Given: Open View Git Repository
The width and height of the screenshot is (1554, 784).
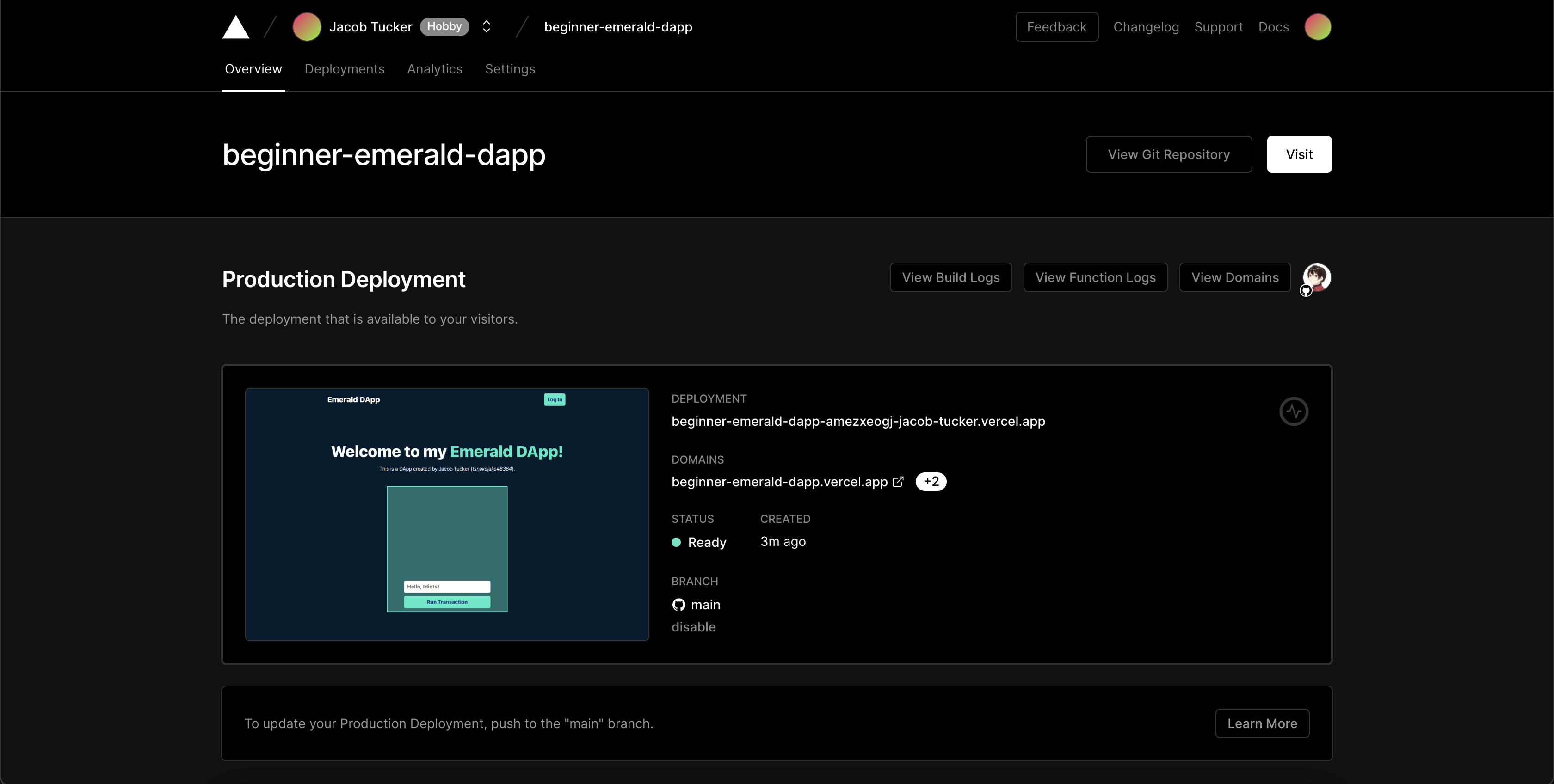Looking at the screenshot, I should 1169,154.
